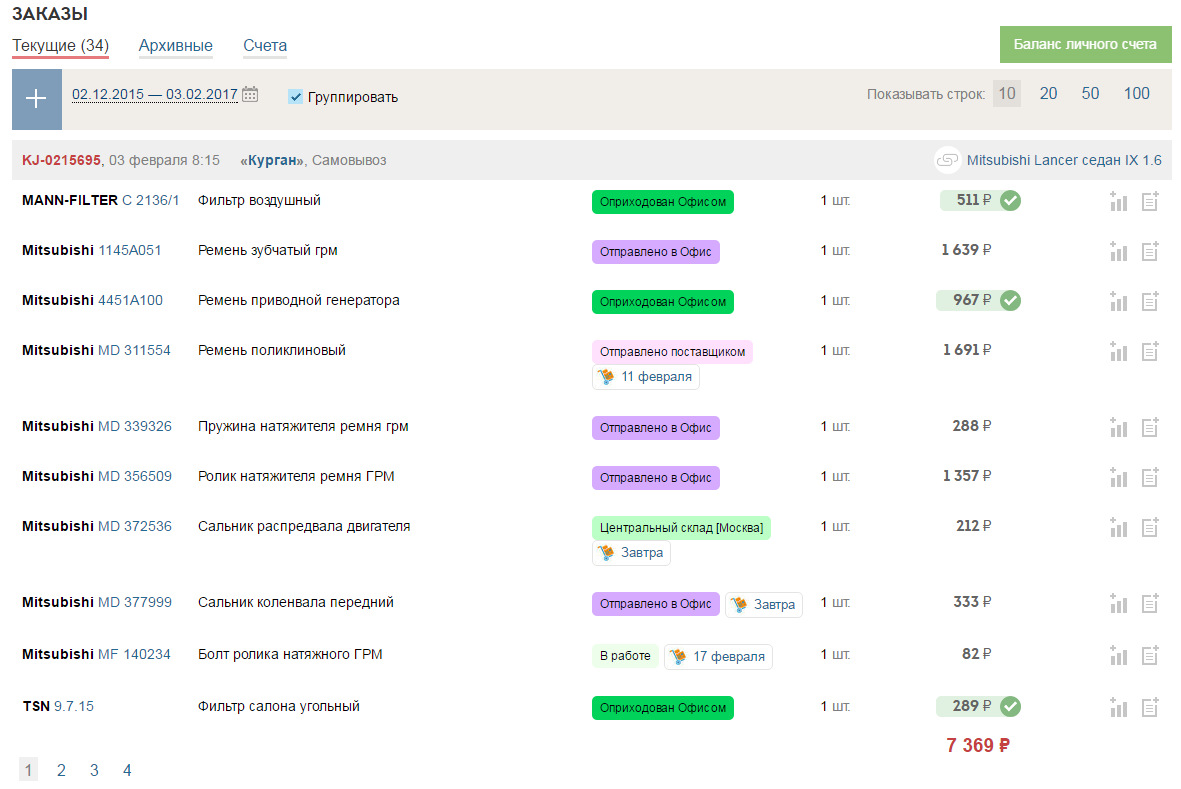
Task: Open part number MD 372536 link
Action: [x=135, y=526]
